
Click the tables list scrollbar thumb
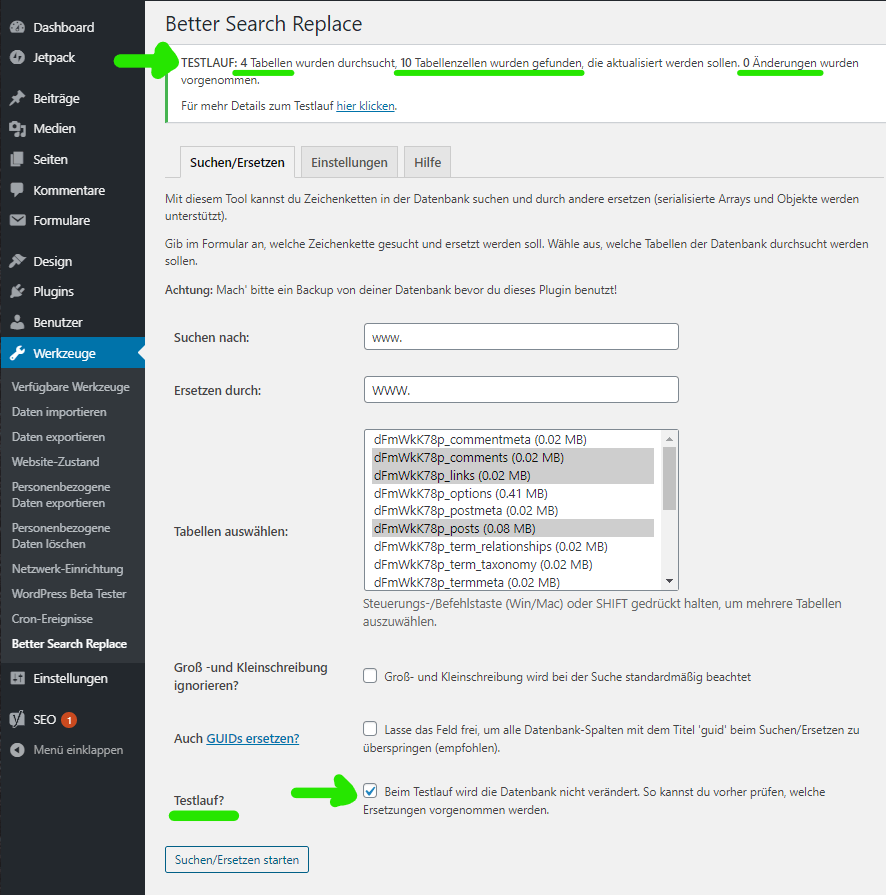(x=669, y=478)
